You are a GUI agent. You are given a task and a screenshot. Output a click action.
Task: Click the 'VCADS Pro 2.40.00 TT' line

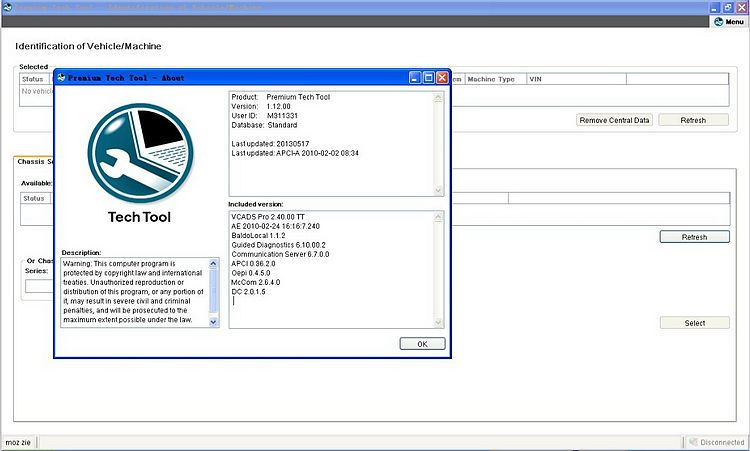[x=268, y=217]
